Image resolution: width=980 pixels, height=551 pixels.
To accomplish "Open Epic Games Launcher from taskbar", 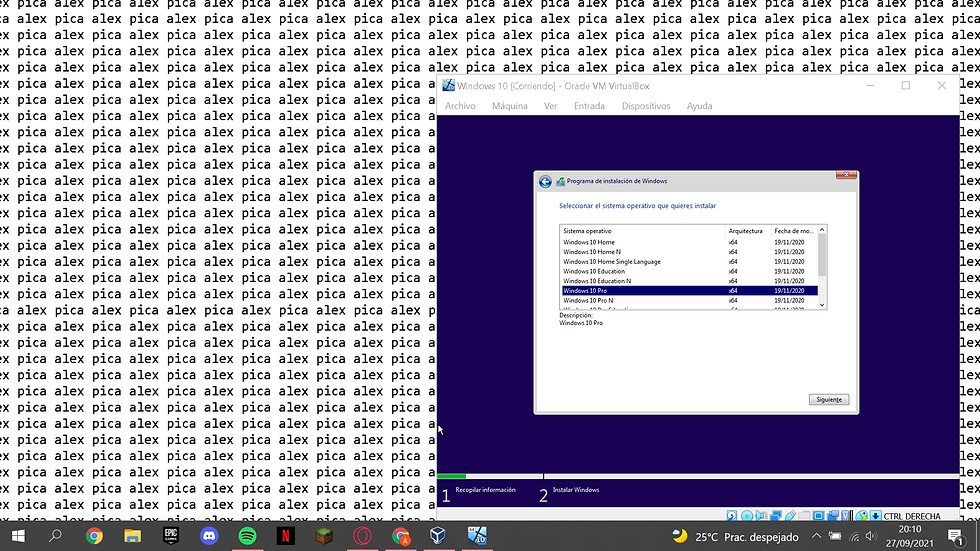I will 171,536.
